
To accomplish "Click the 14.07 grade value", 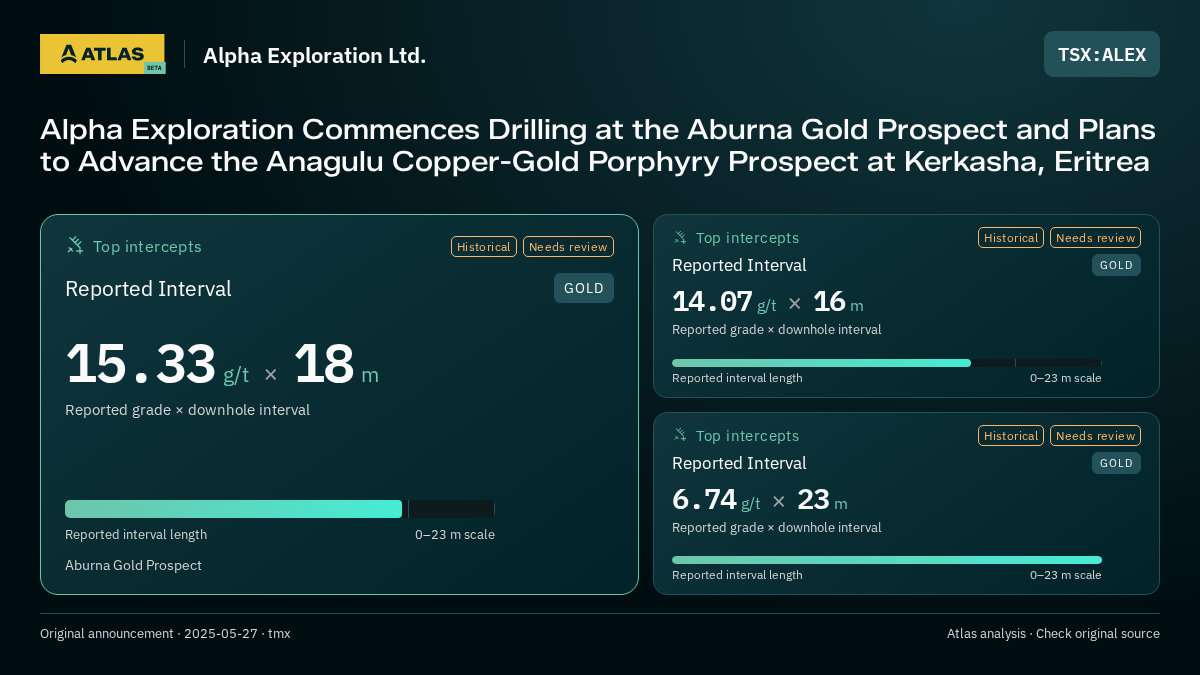I will coord(712,301).
